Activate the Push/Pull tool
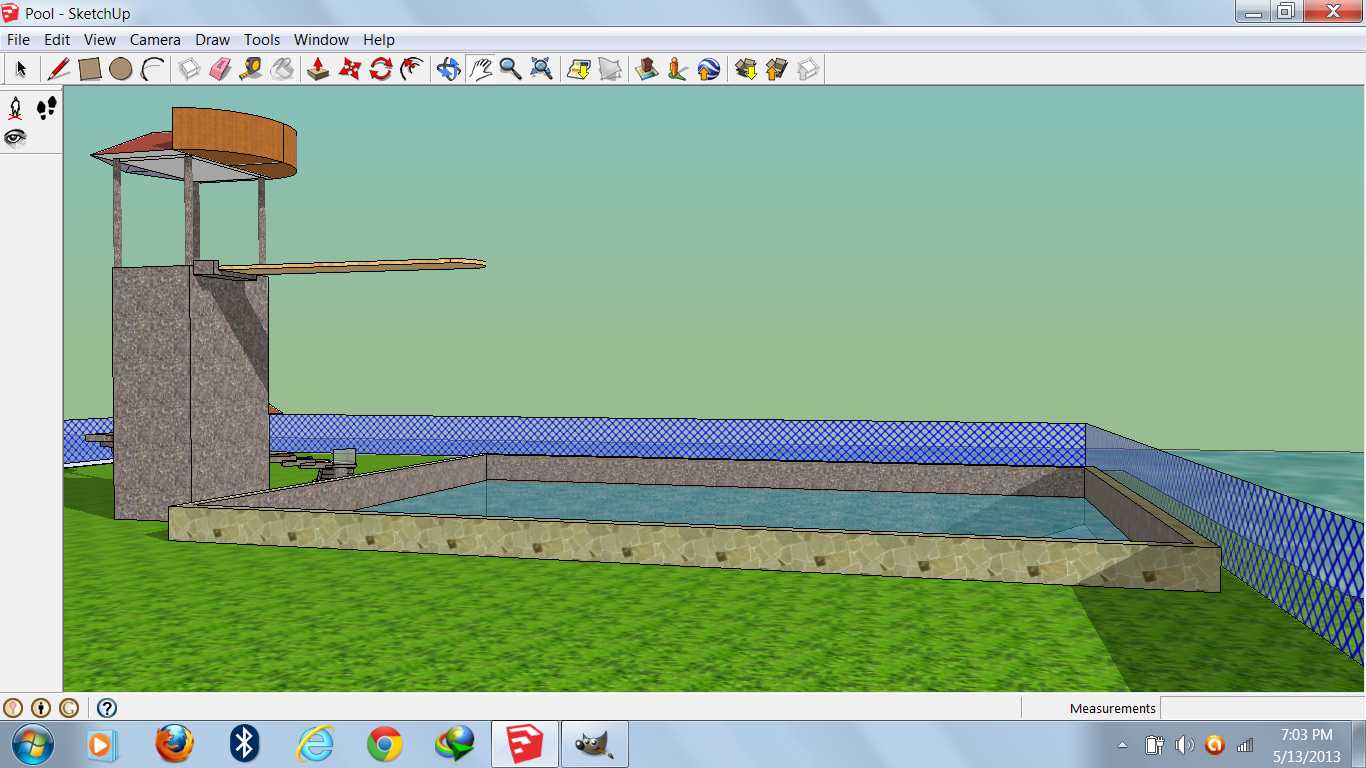The width and height of the screenshot is (1366, 768). point(318,69)
